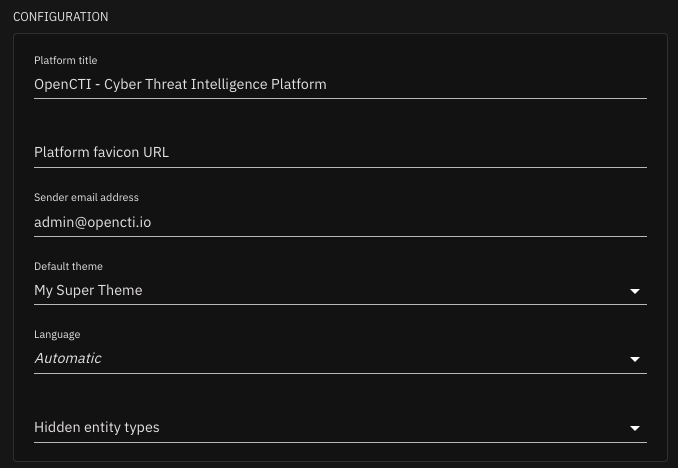Image resolution: width=678 pixels, height=468 pixels.
Task: Click the Default theme label
Action: [x=68, y=266]
